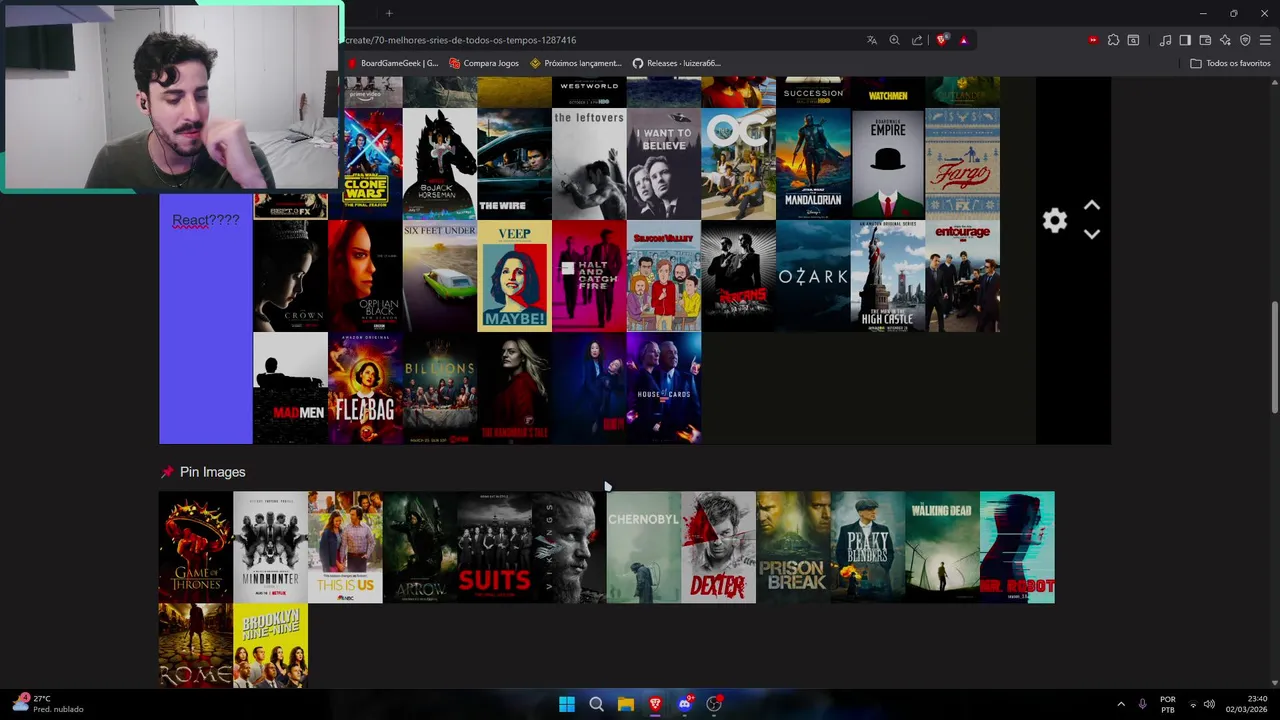Select the Mr. Robot poster
Screen dimensions: 1280x720
(1017, 547)
